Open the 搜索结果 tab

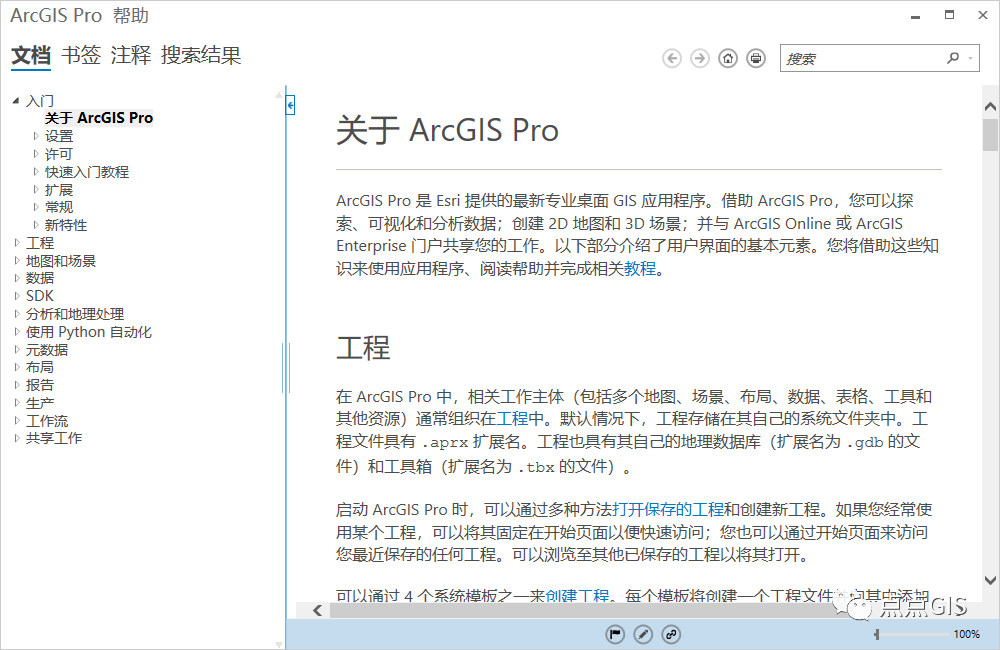pos(199,56)
